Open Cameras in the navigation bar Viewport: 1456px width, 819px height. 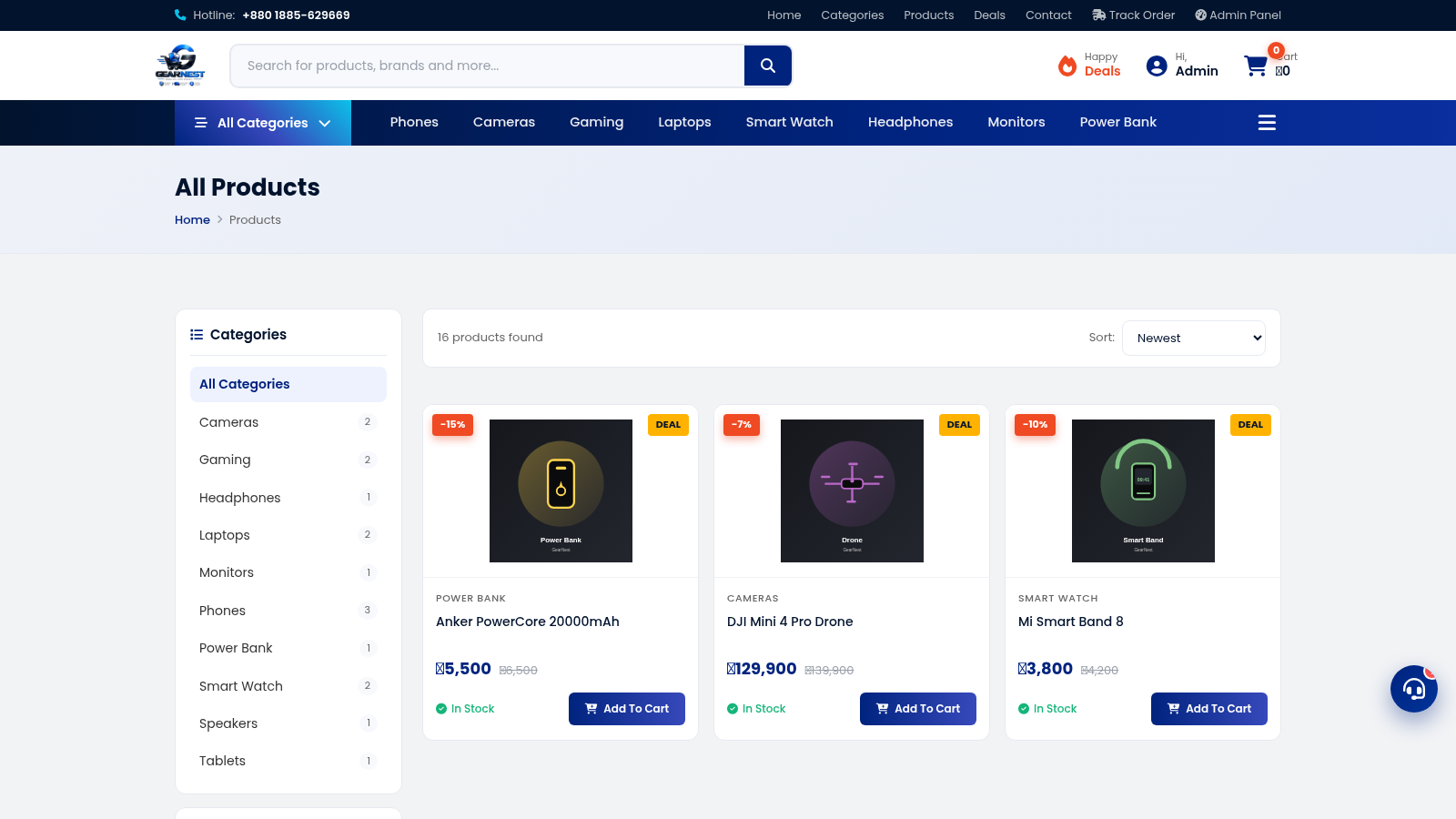504,122
